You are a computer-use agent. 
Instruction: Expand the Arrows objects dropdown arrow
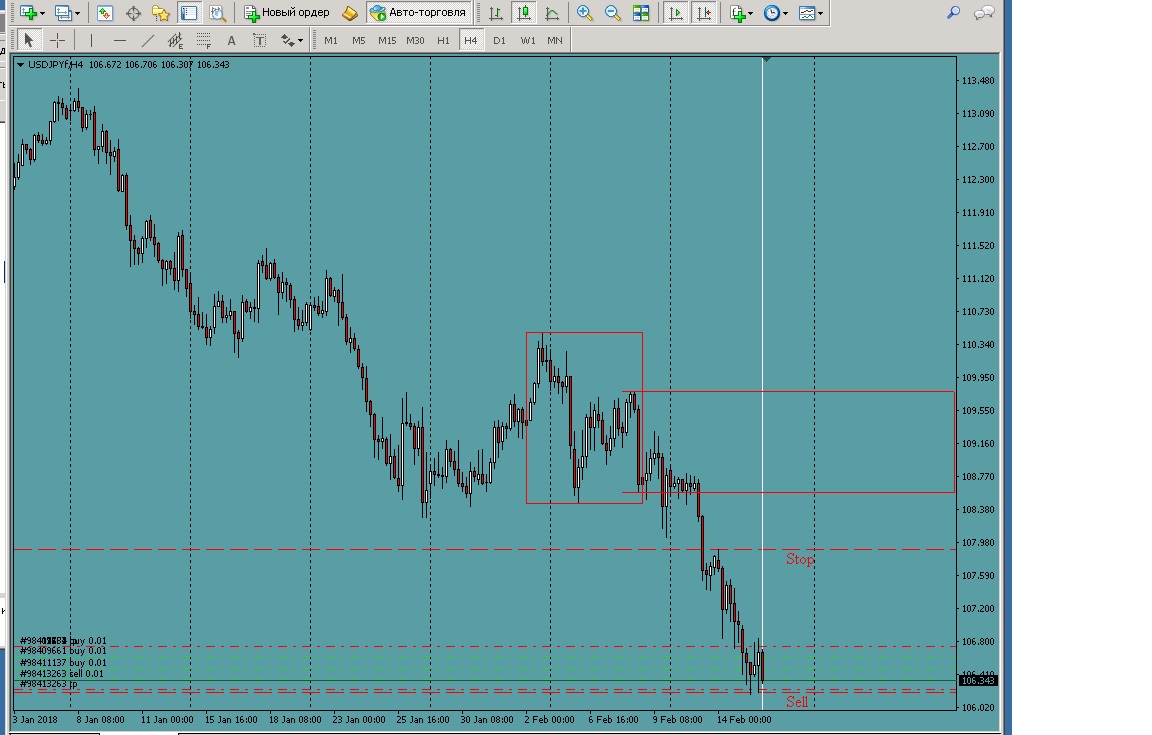click(x=300, y=41)
